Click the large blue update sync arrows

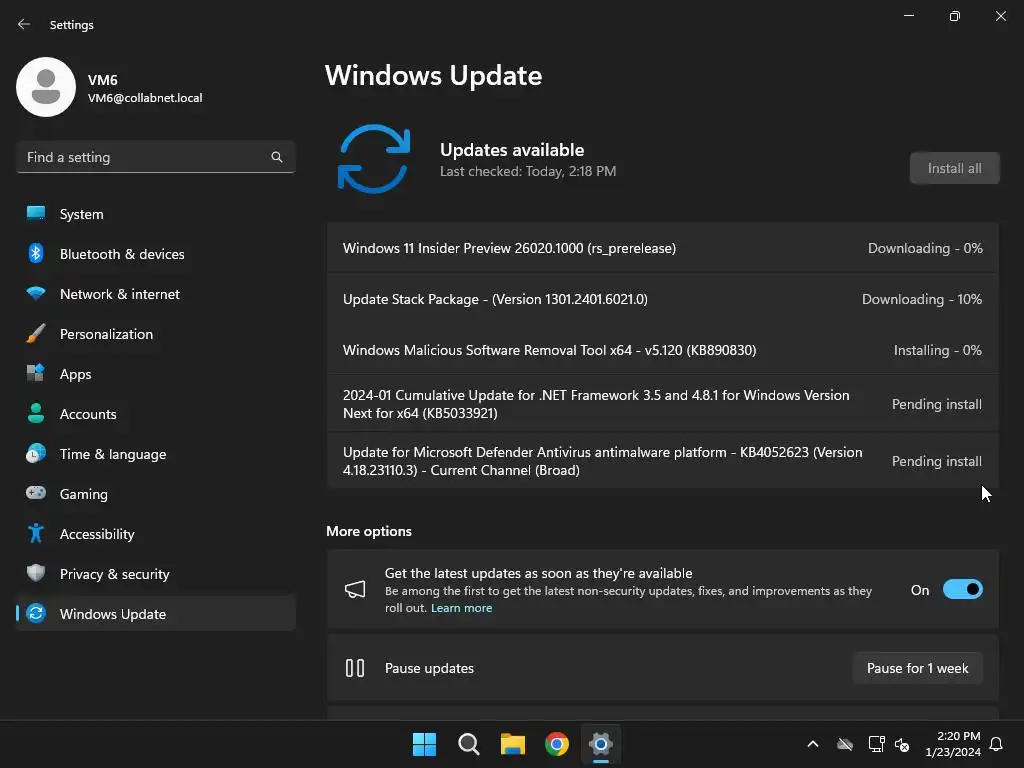point(374,159)
